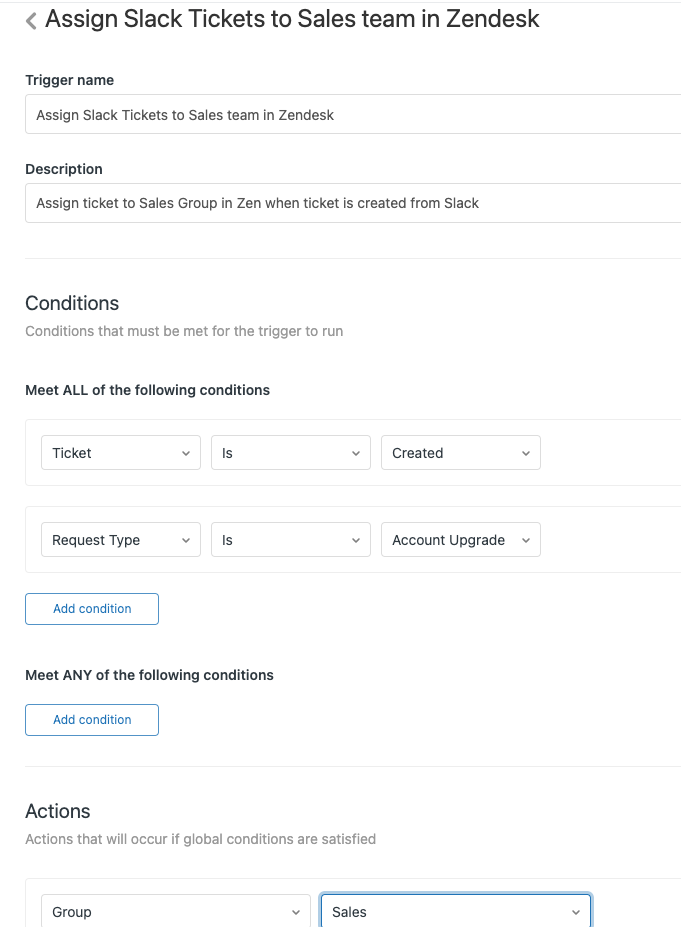Image resolution: width=681 pixels, height=927 pixels.
Task: Click the chevron arrow in the Sales dropdown
Action: [576, 912]
